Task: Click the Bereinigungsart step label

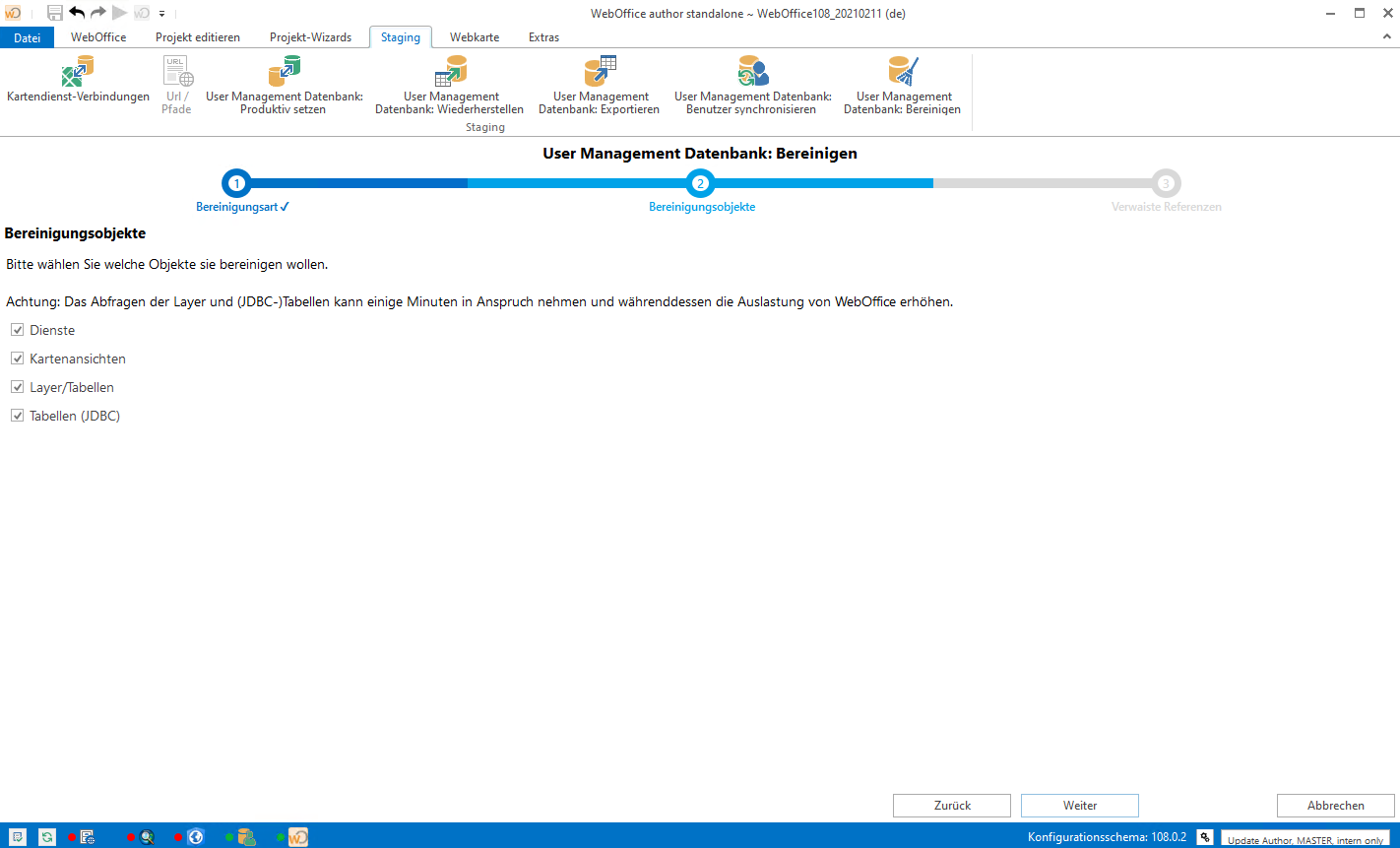Action: pyautogui.click(x=242, y=207)
